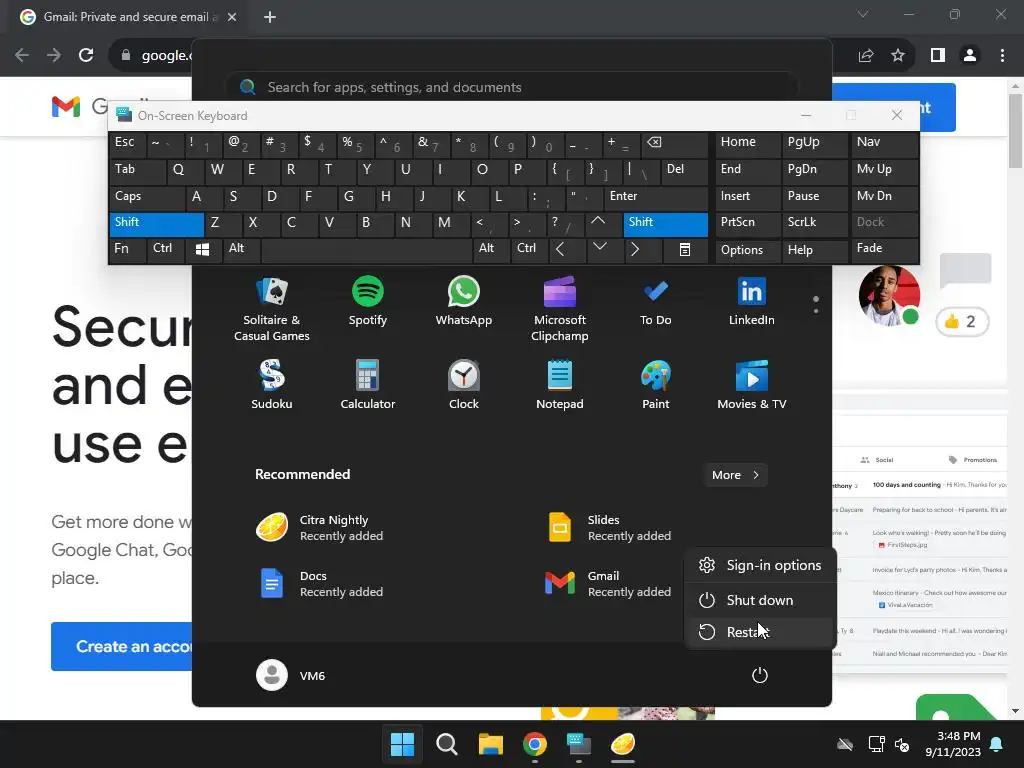Toggle left Ctrl key on keyboard
The width and height of the screenshot is (1024, 768).
click(167, 249)
